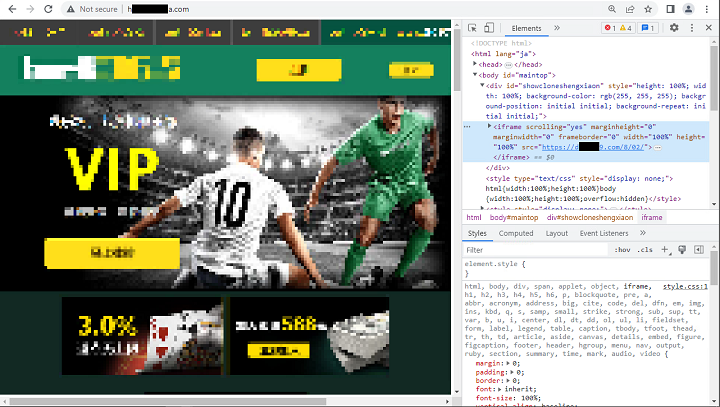Viewport: 720px width, 407px height.
Task: Collapse the showcloneshengxiaon div node
Action: [482, 85]
